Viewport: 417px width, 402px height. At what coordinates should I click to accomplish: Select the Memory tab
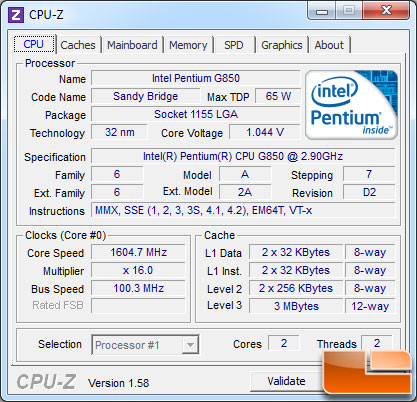(x=188, y=45)
